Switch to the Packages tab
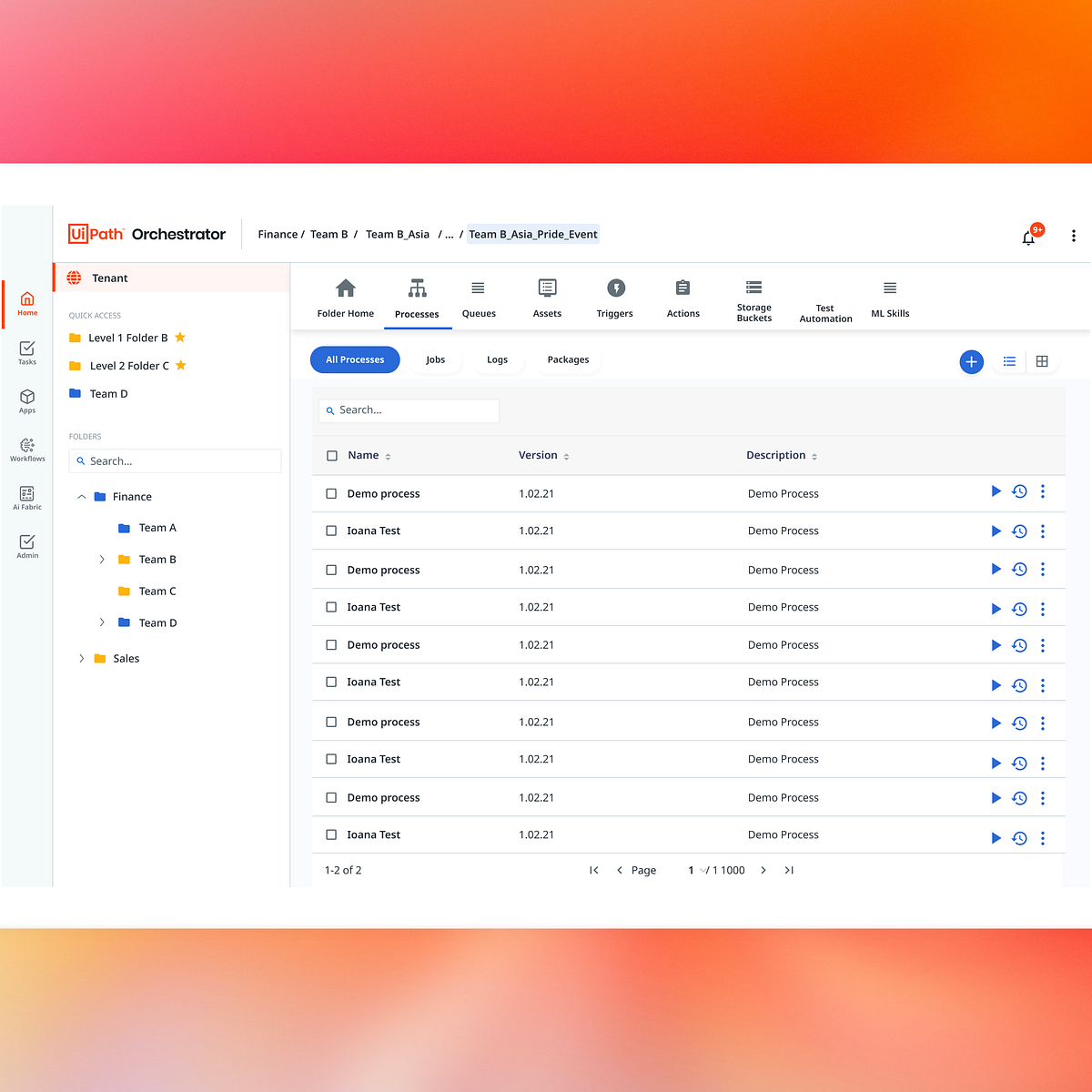Screen dimensions: 1092x1092 point(567,359)
